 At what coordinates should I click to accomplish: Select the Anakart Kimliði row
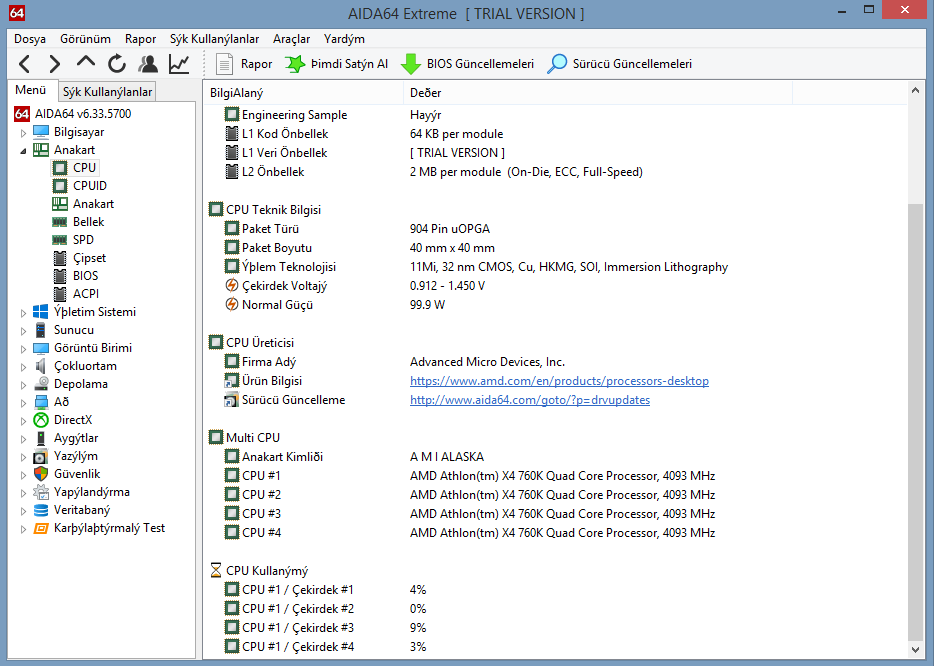[556, 457]
